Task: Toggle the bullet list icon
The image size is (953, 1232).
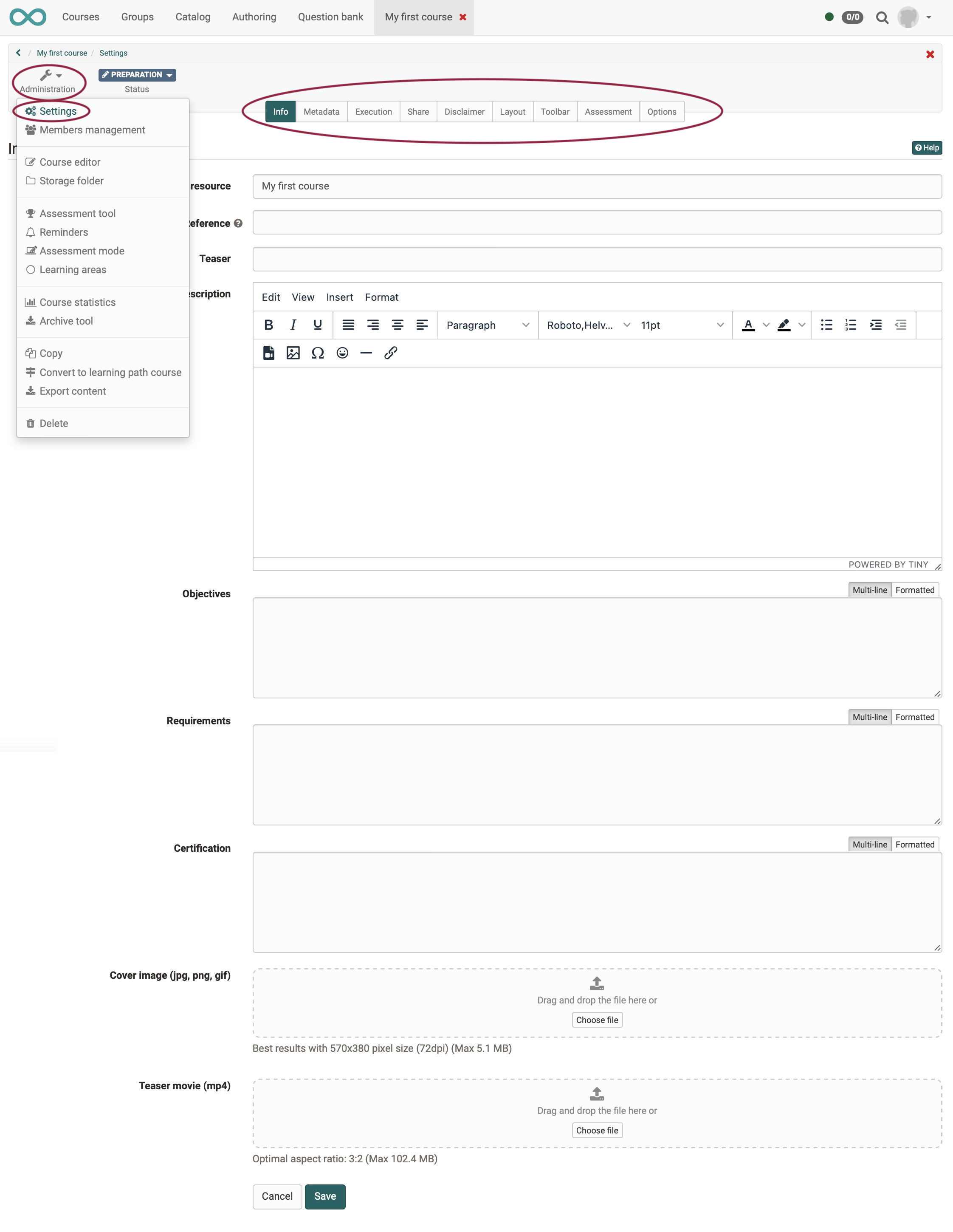Action: pos(826,325)
